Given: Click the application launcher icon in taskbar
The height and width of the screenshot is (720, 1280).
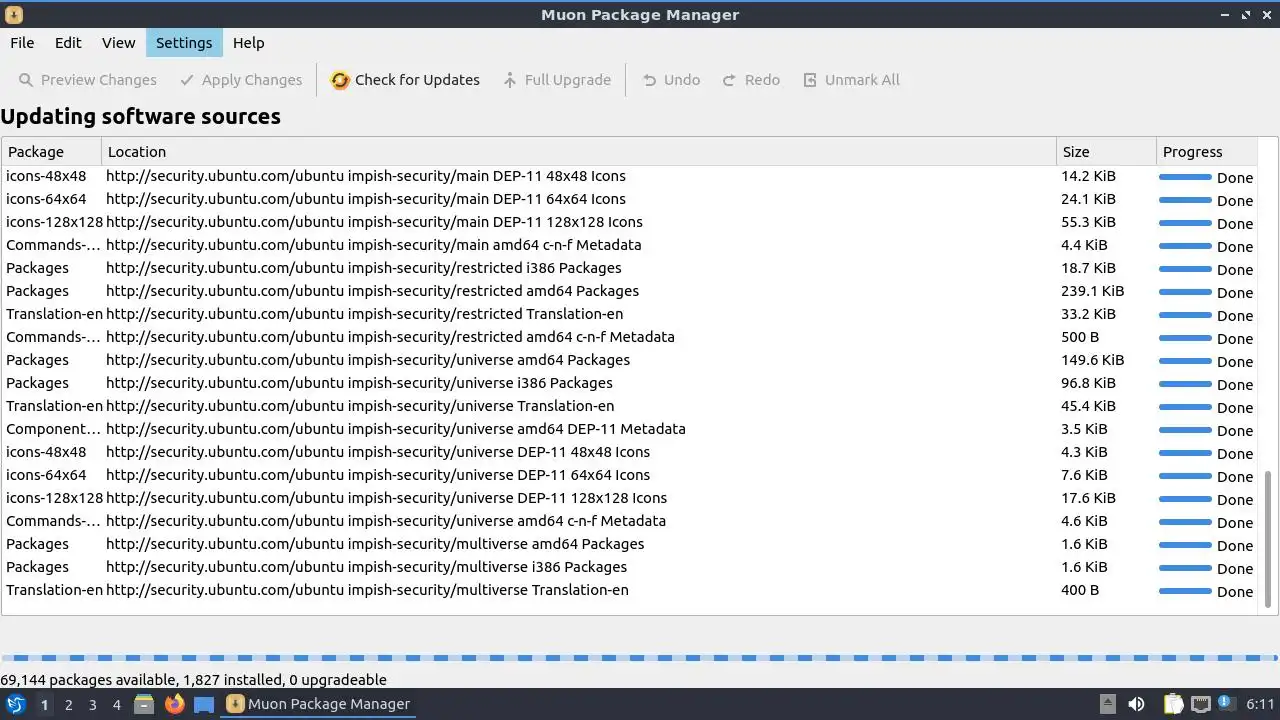Looking at the screenshot, I should [x=16, y=704].
